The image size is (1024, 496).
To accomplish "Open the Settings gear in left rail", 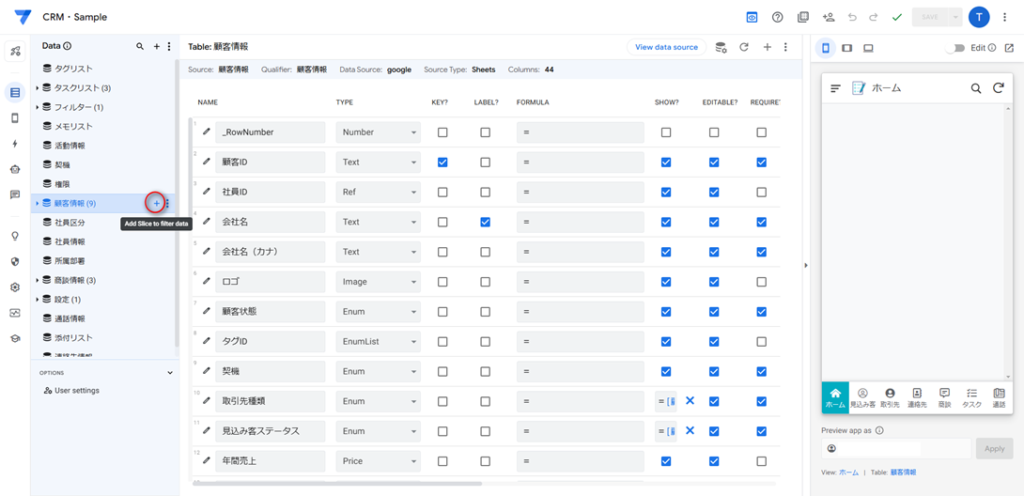I will coord(15,287).
